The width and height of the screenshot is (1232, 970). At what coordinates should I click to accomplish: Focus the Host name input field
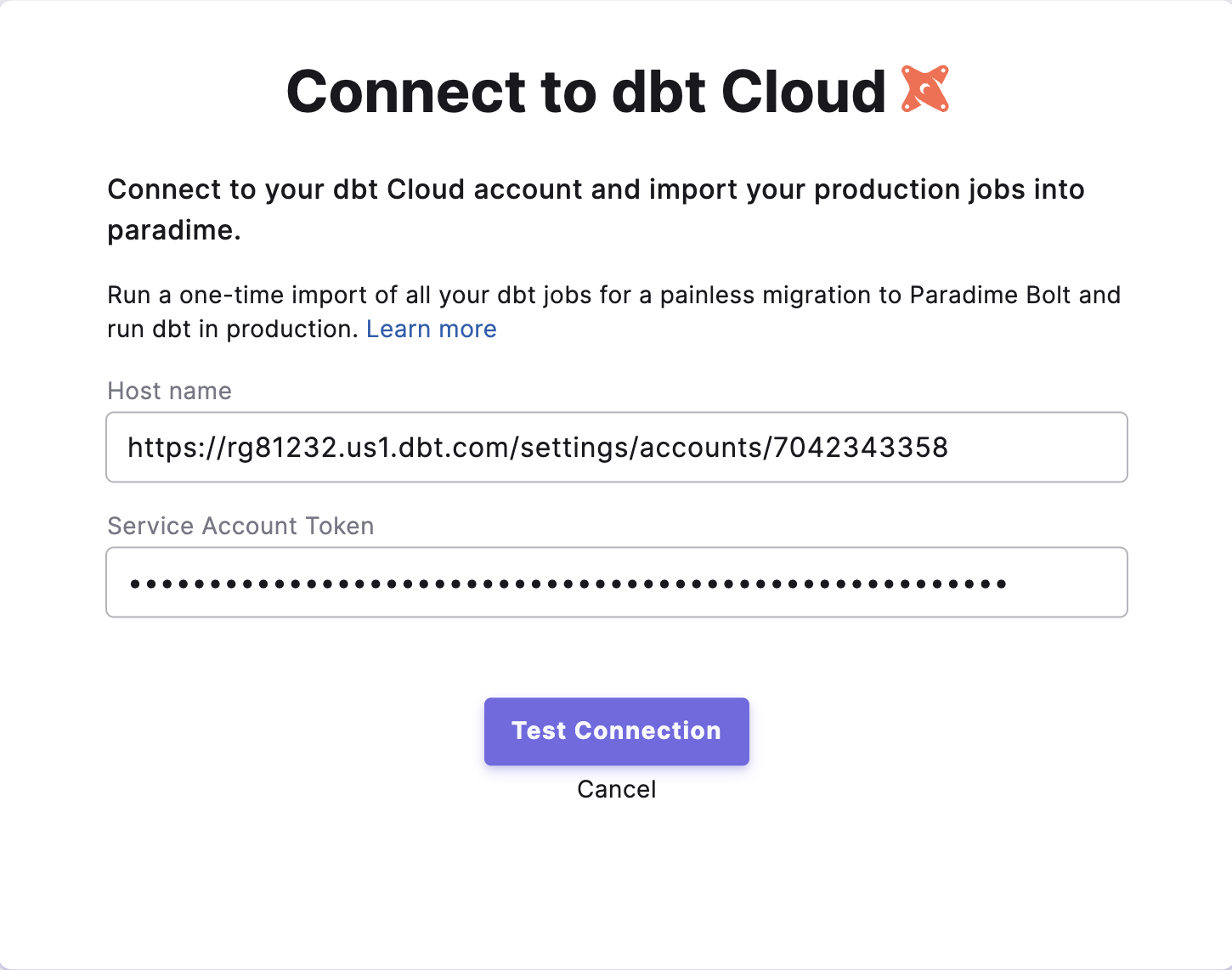pos(616,448)
